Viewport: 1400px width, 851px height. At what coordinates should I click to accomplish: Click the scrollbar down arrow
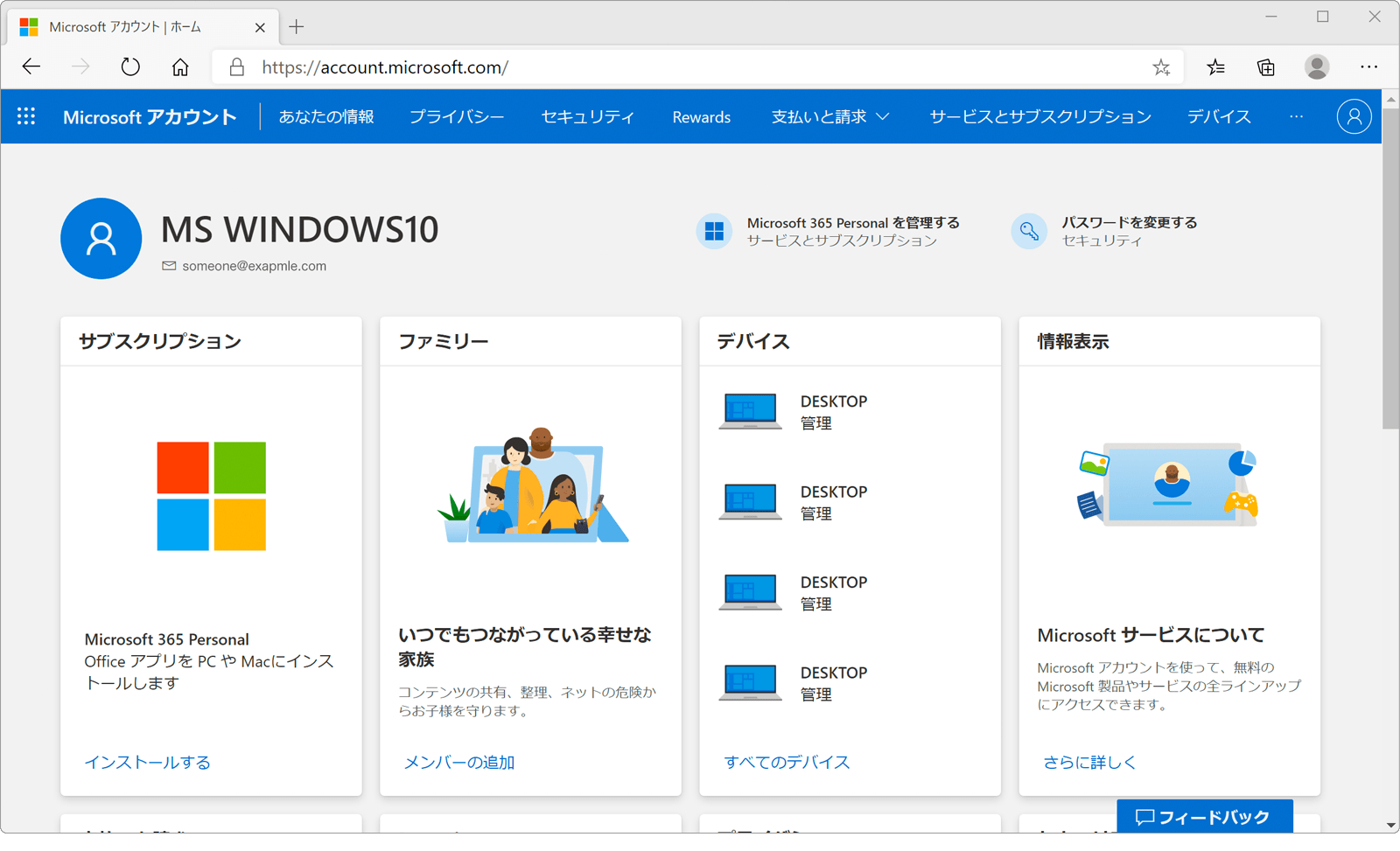[x=1391, y=825]
